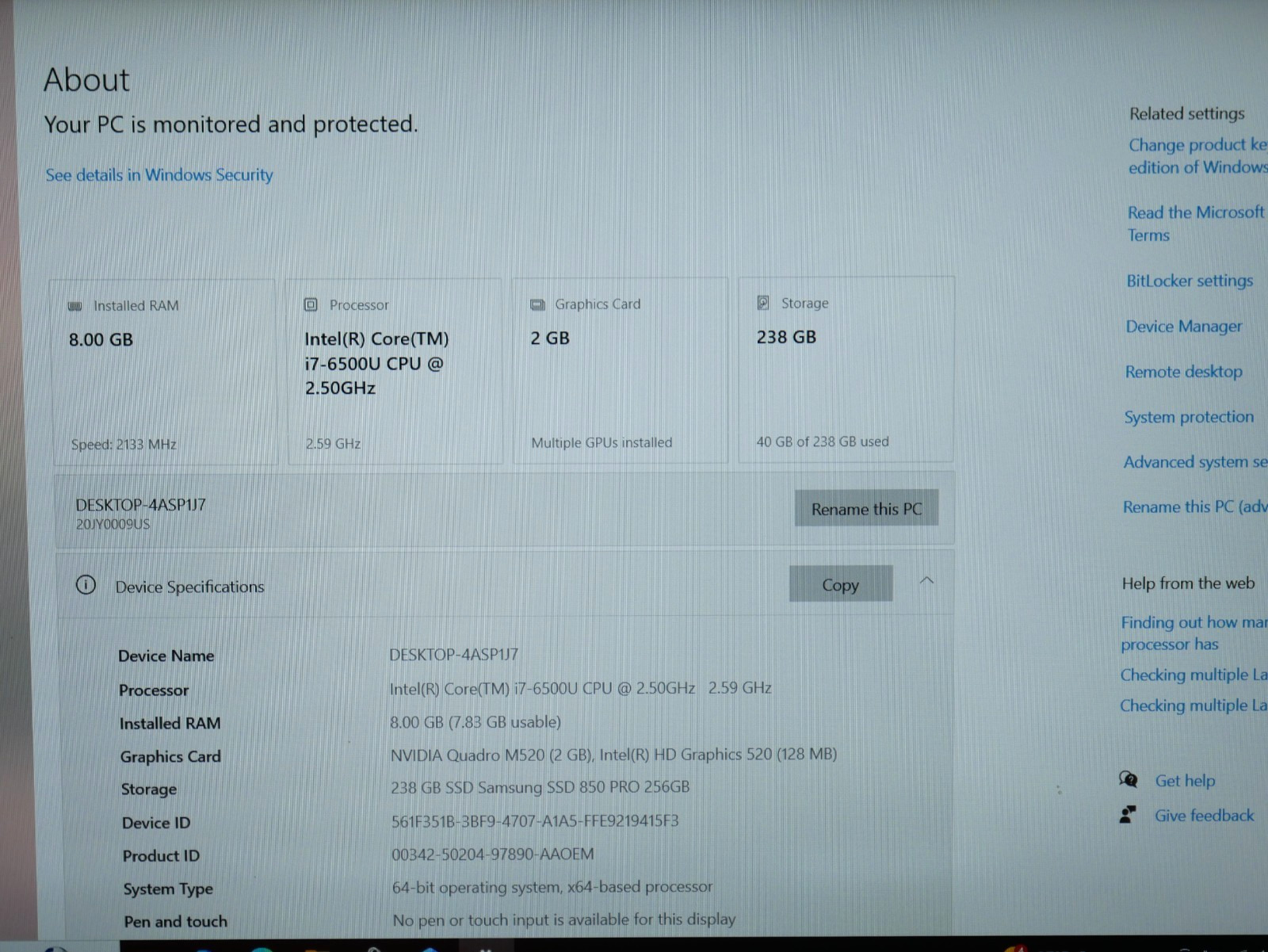The width and height of the screenshot is (1268, 952).
Task: Collapse the Device Specifications section chevron
Action: click(x=926, y=581)
